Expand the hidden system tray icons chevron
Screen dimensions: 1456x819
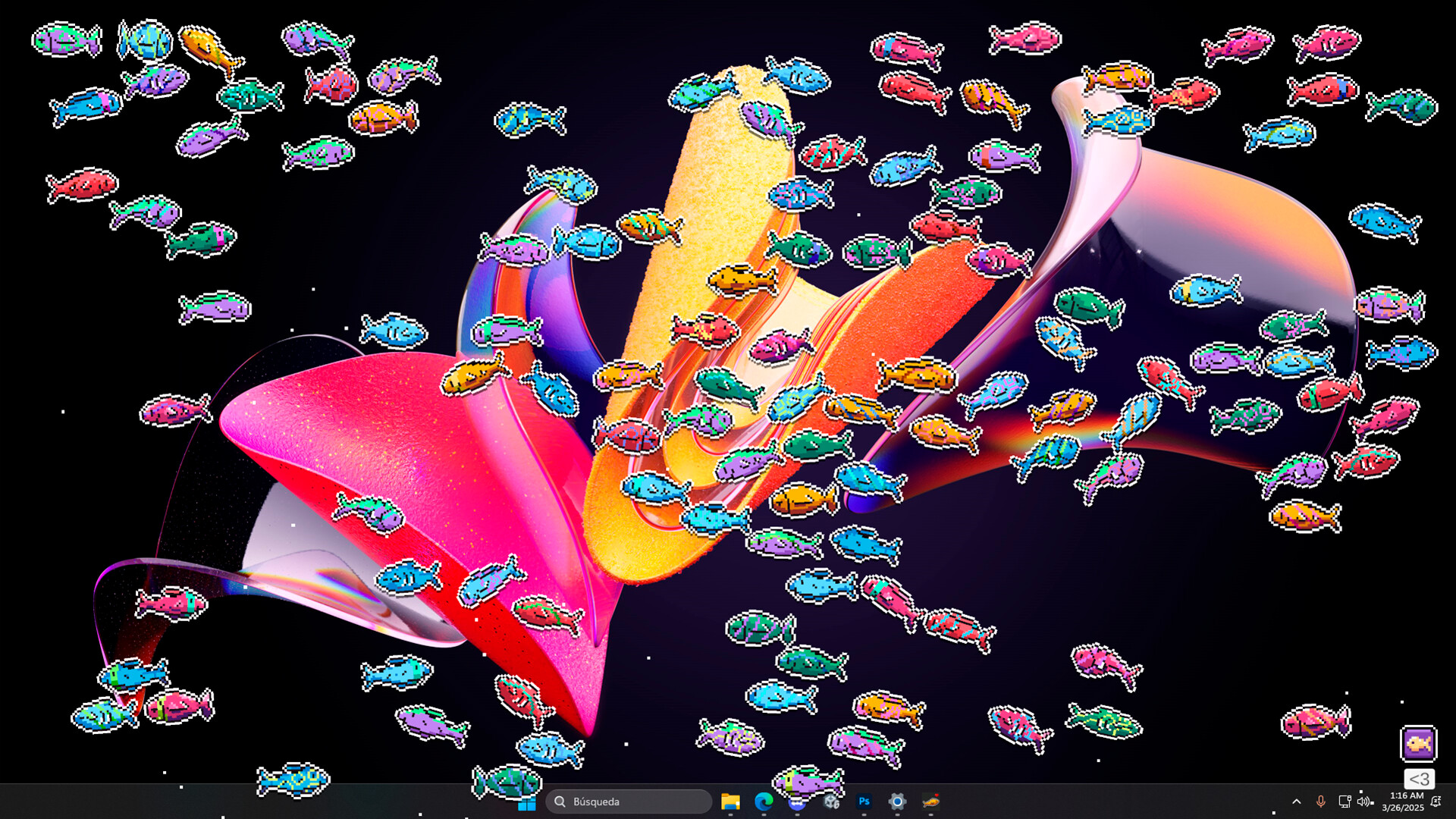tap(1297, 802)
